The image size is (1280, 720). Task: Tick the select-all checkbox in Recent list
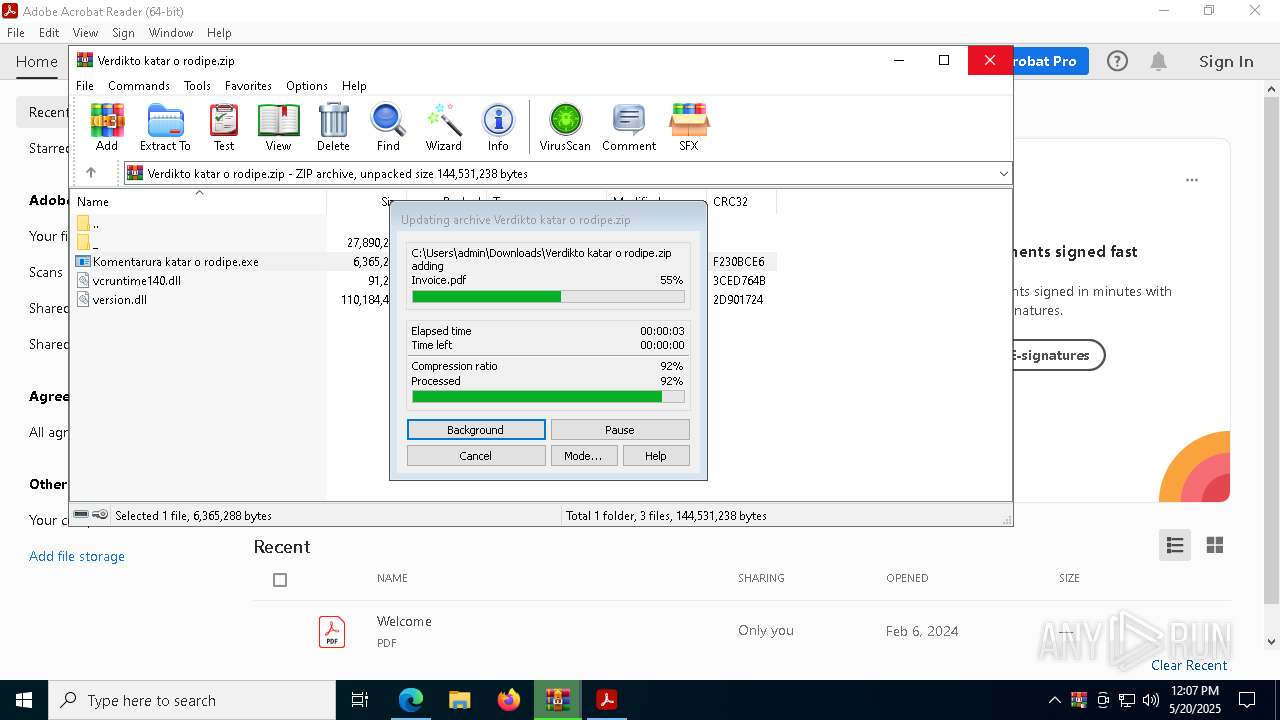[280, 580]
